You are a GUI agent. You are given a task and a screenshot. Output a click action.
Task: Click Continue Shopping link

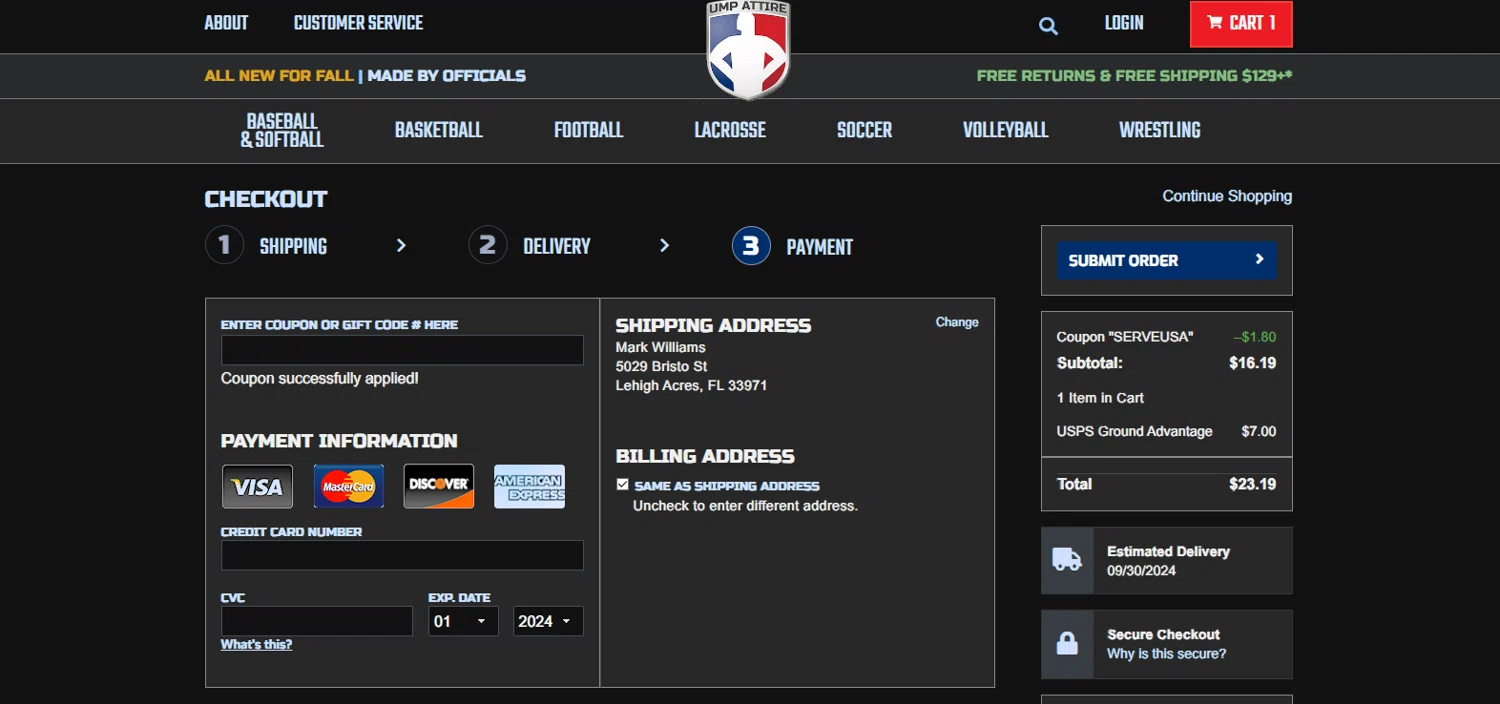coord(1227,196)
